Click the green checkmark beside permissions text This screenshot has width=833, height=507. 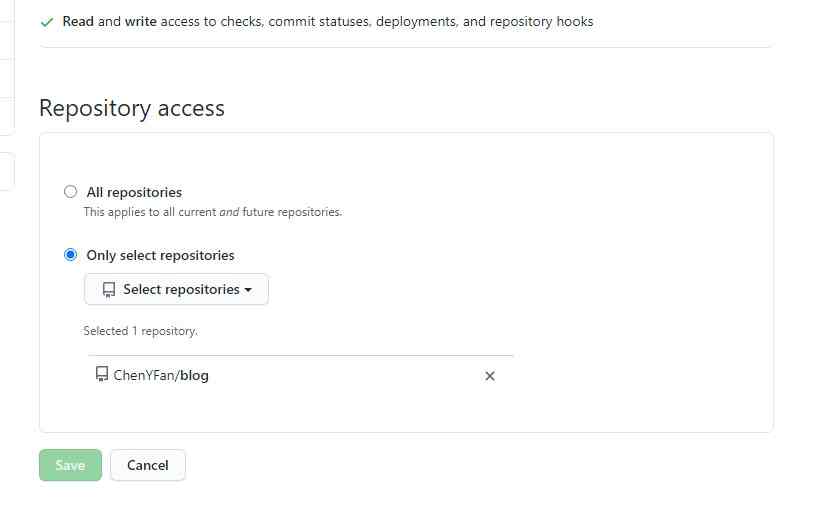(x=47, y=22)
